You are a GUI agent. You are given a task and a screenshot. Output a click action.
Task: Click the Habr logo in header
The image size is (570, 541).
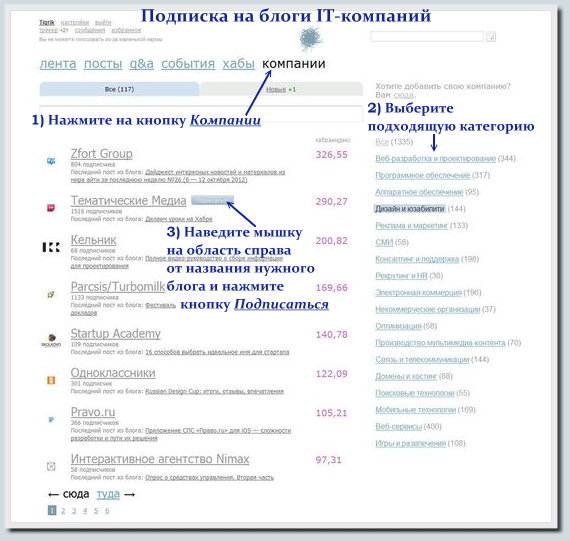point(311,39)
